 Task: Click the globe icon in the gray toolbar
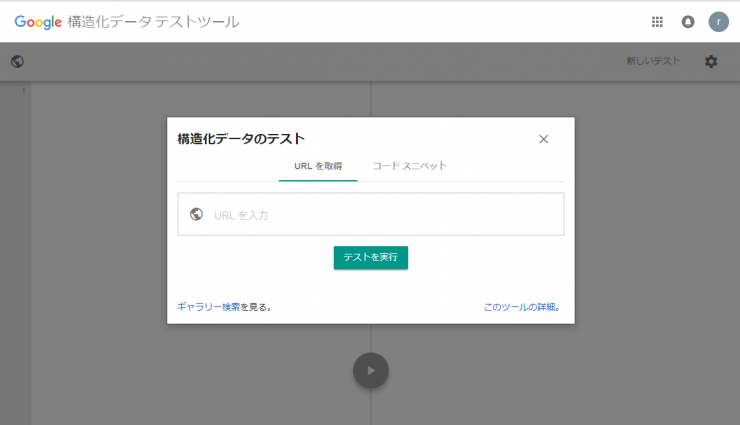click(x=17, y=61)
